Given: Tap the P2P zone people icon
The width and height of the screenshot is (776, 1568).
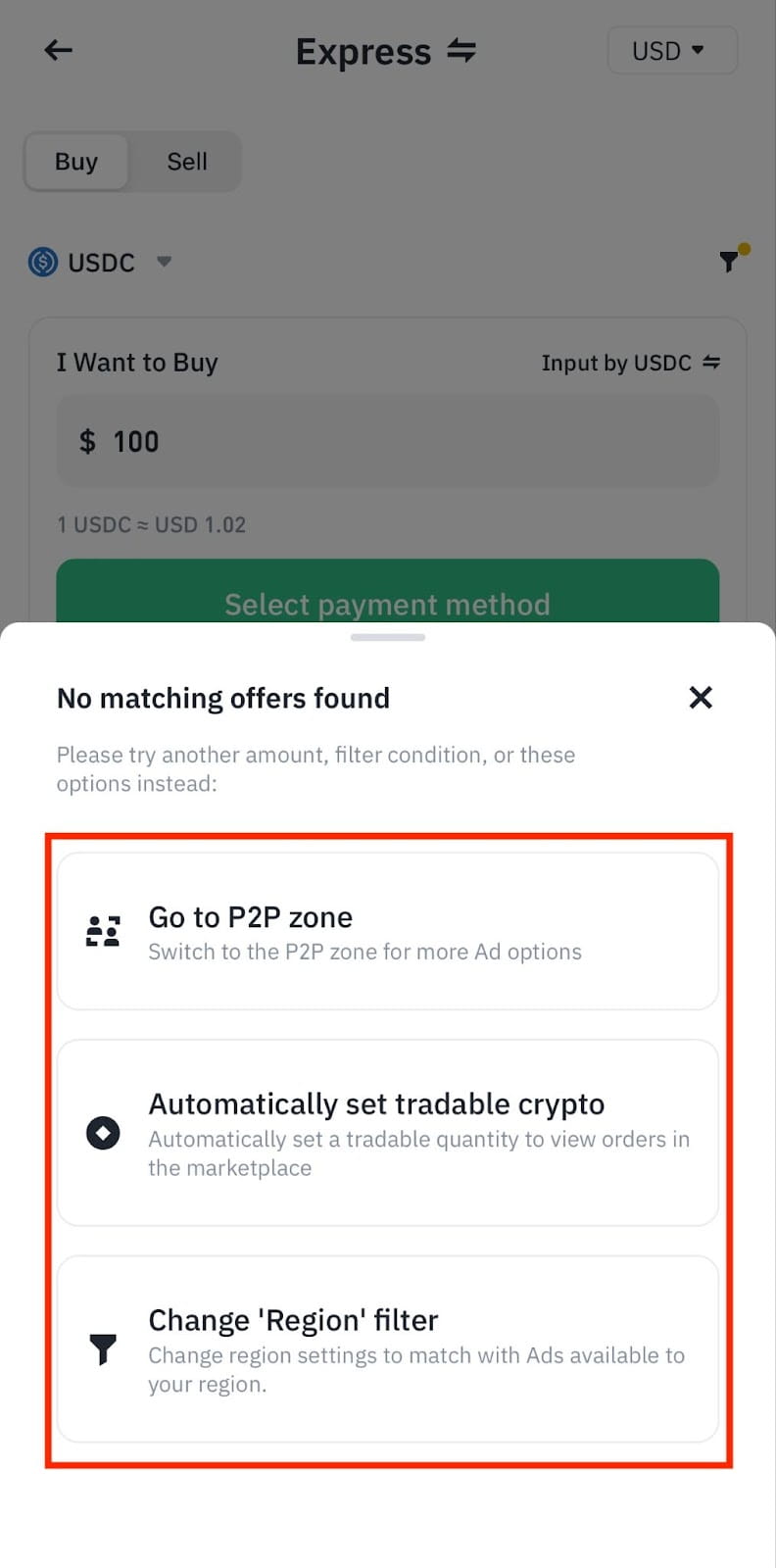Looking at the screenshot, I should tap(103, 931).
